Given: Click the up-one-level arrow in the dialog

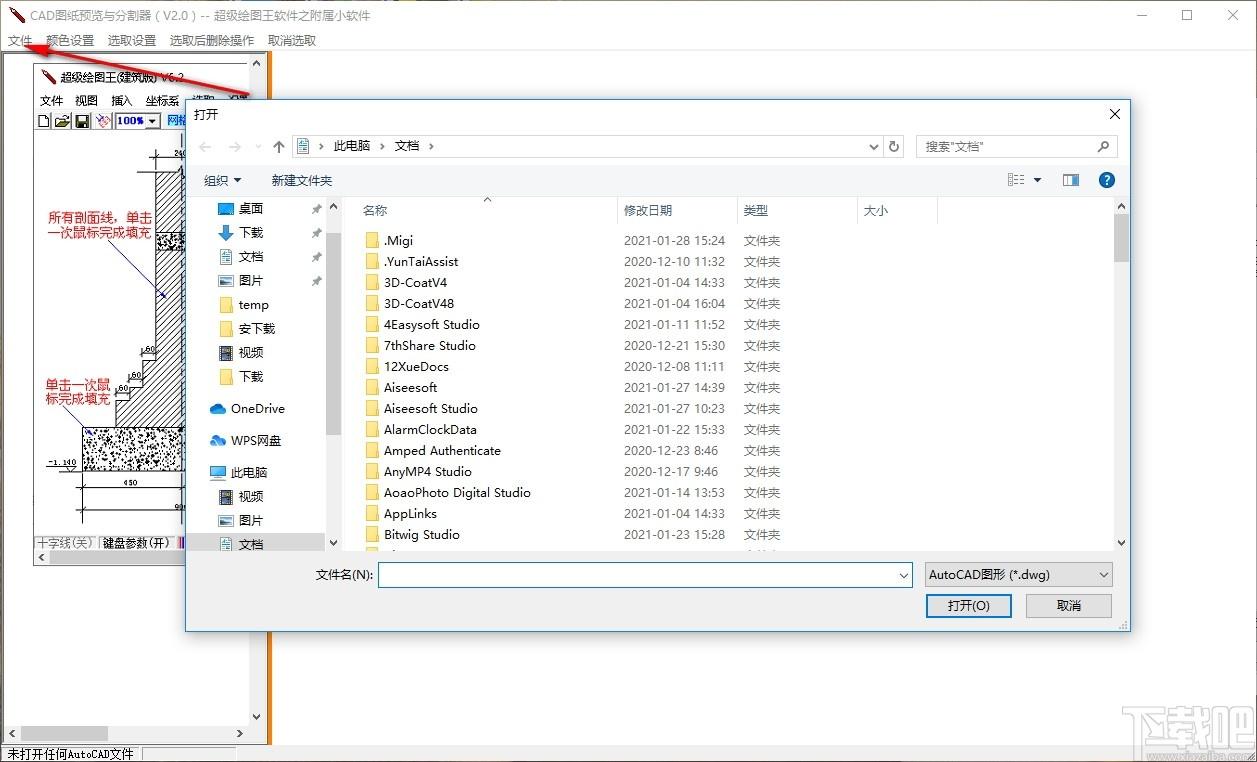Looking at the screenshot, I should (278, 146).
